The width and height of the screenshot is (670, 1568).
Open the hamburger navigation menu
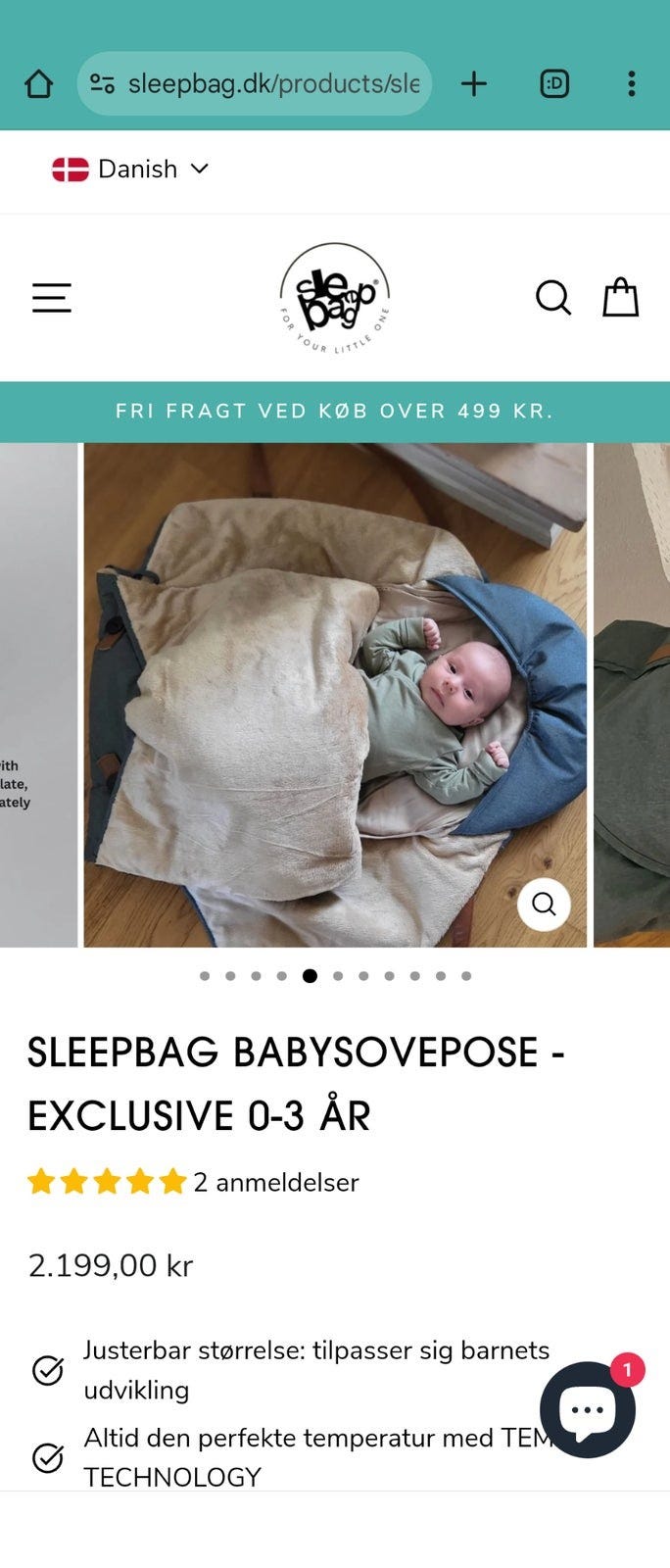[52, 298]
